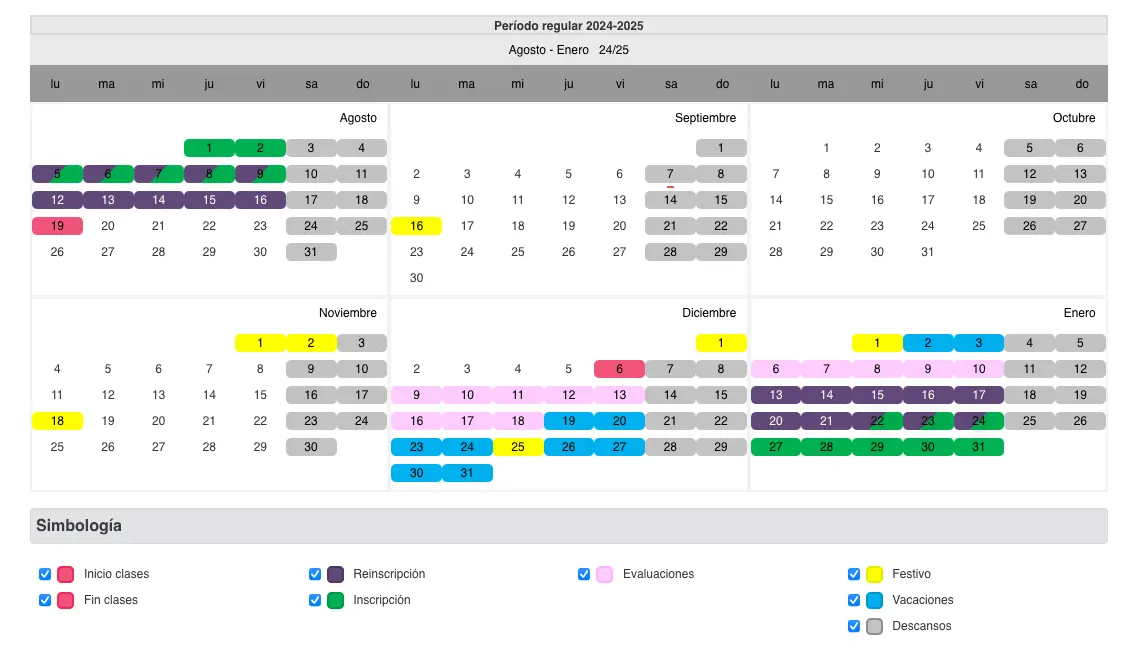This screenshot has height=648, width=1137.
Task: Uncheck the Reinscripción checkbox
Action: click(315, 574)
